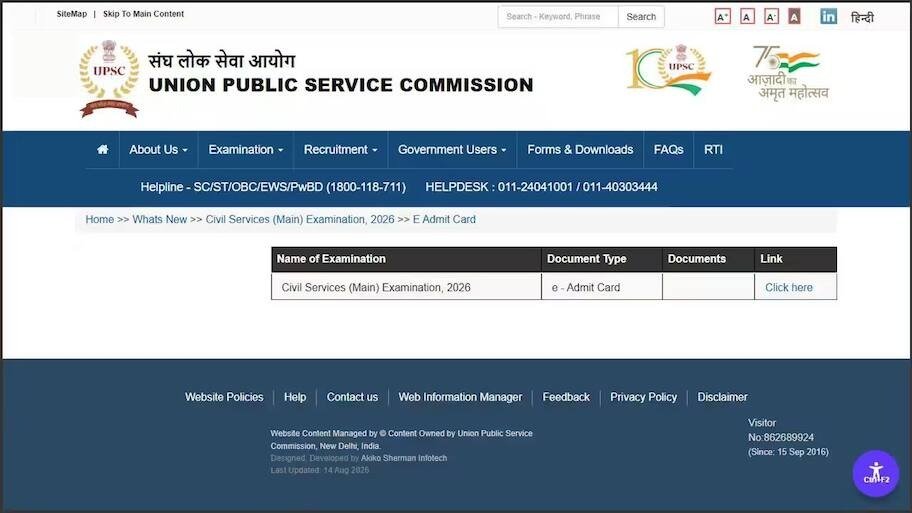Click Skip To Main Content link
This screenshot has height=513, width=912.
click(143, 14)
